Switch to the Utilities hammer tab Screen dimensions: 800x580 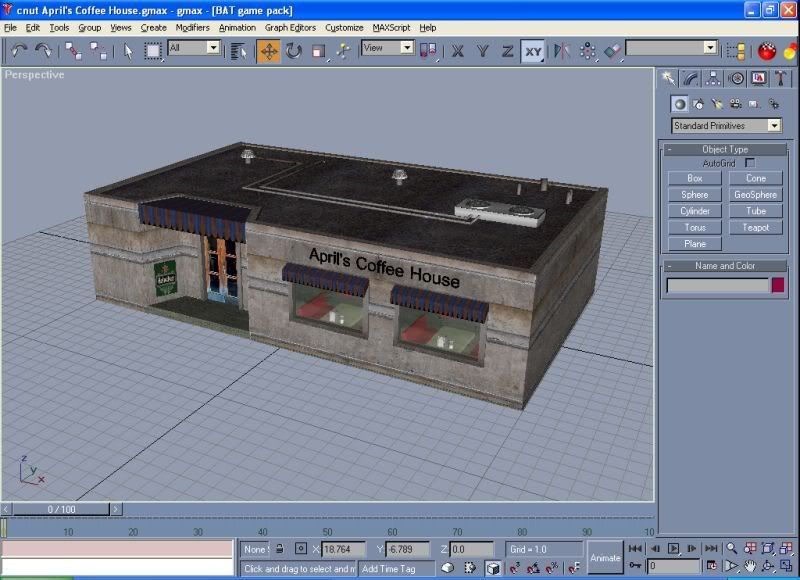coord(781,78)
